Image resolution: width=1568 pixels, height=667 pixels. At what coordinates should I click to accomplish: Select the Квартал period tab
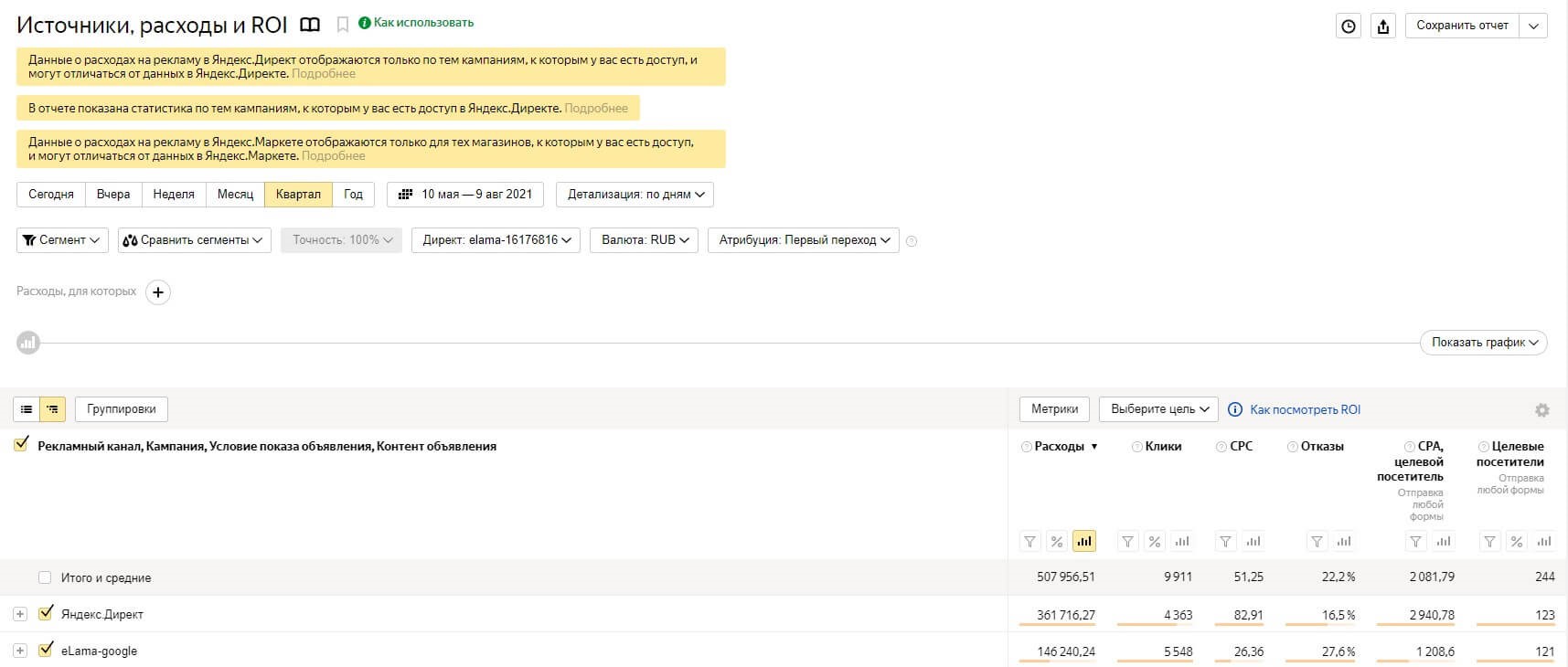pyautogui.click(x=298, y=195)
